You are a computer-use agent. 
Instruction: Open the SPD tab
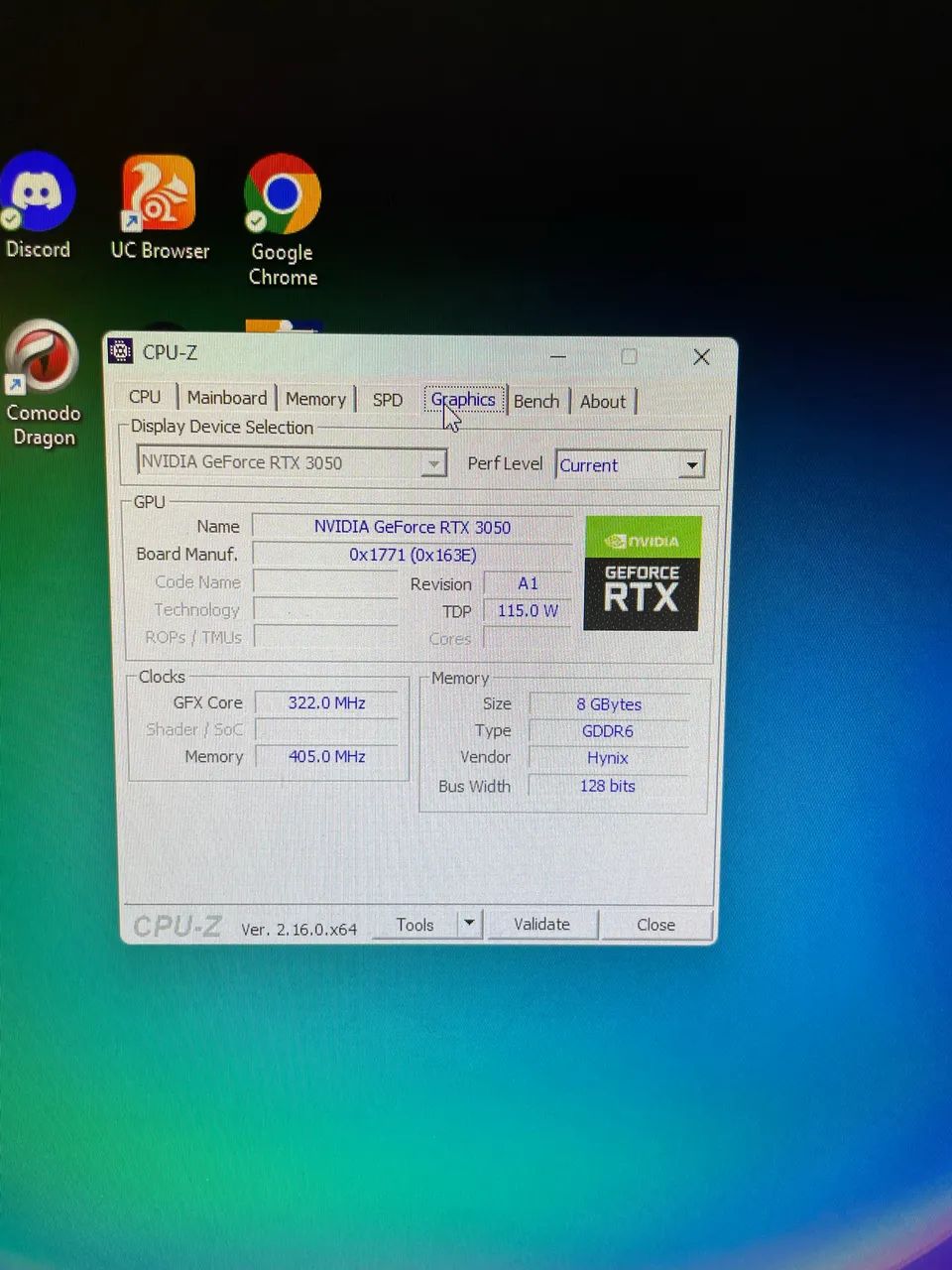[x=388, y=399]
